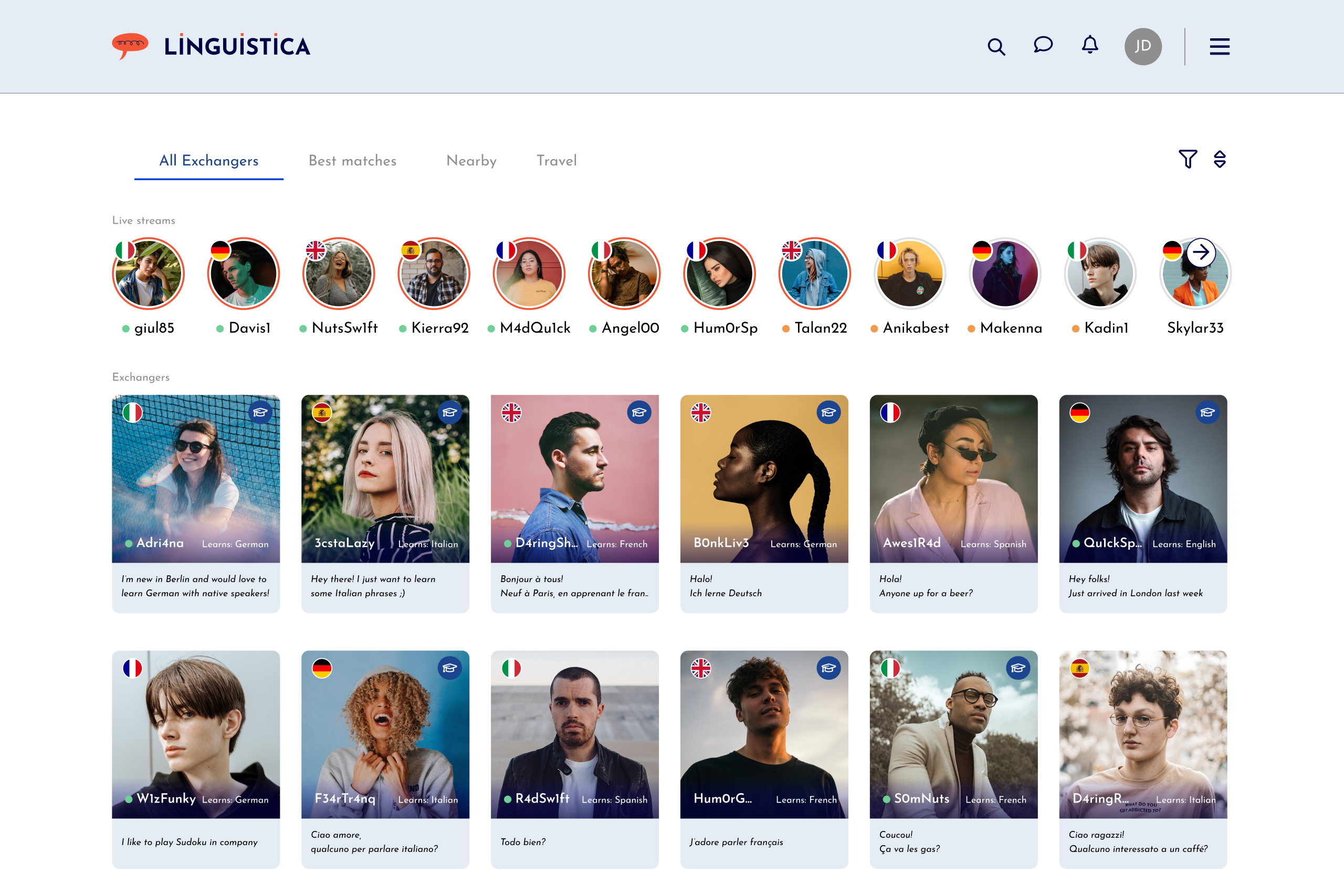The width and height of the screenshot is (1344, 896).
Task: Open Hum0rG's profile photo card
Action: point(764,734)
